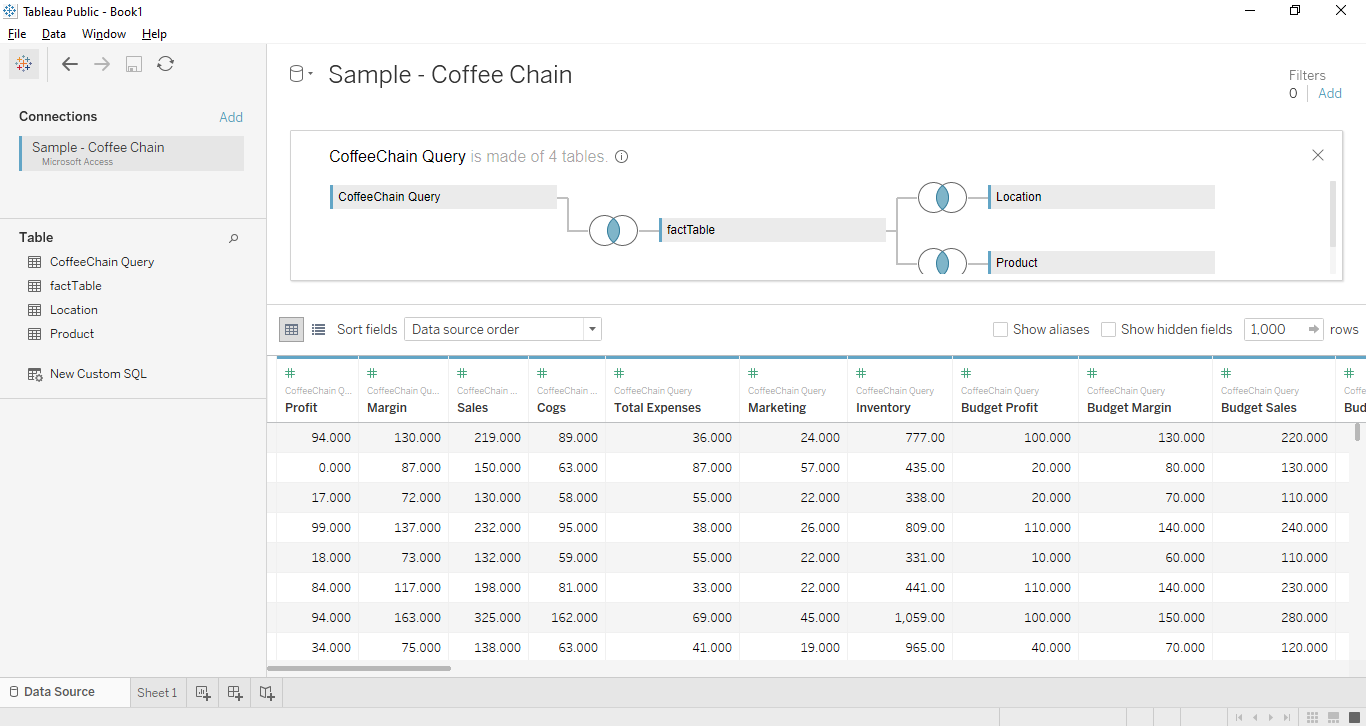Open the join icon for Product table
The height and width of the screenshot is (726, 1366).
pos(942,262)
